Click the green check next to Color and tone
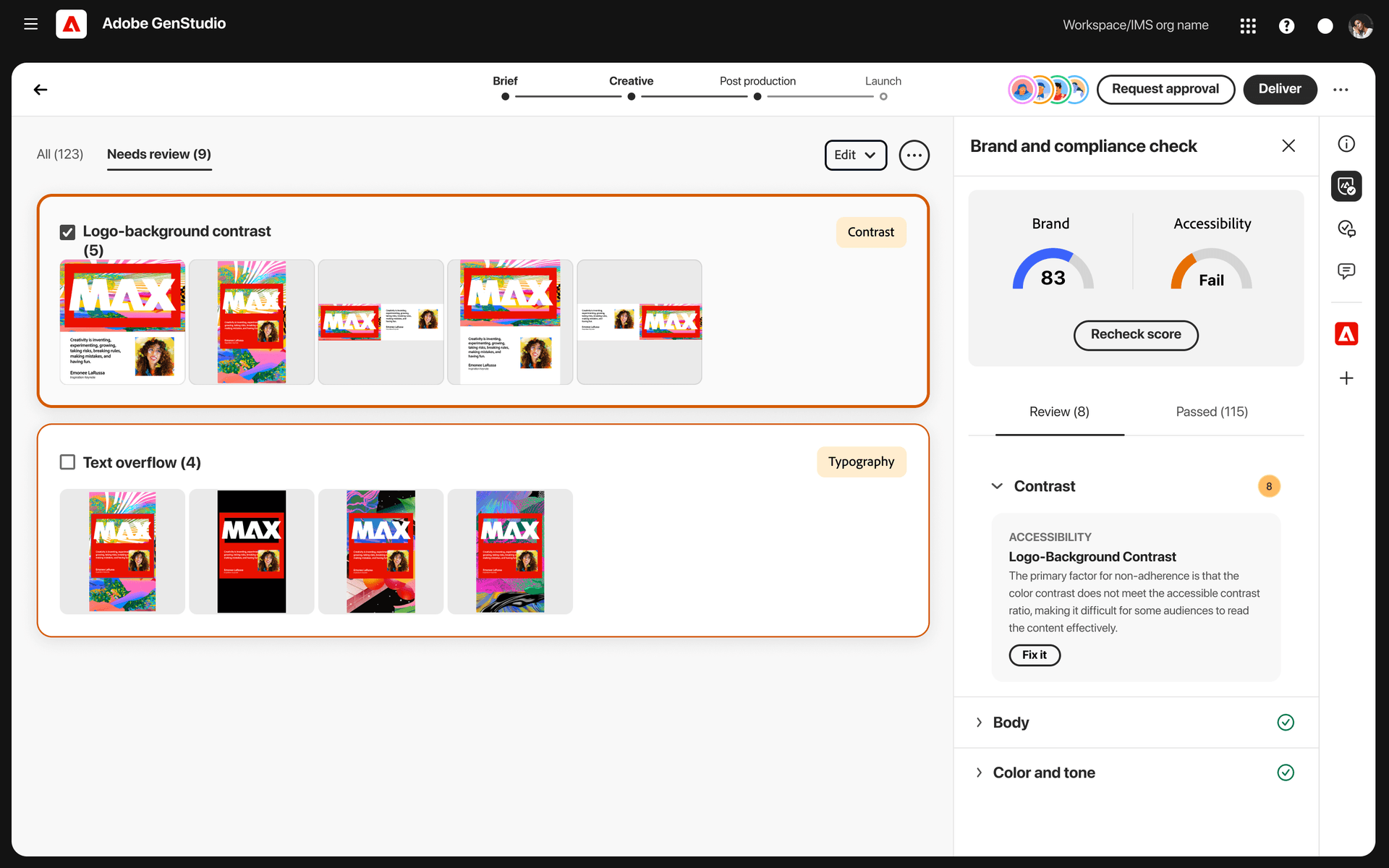This screenshot has width=1389, height=868. click(1286, 773)
